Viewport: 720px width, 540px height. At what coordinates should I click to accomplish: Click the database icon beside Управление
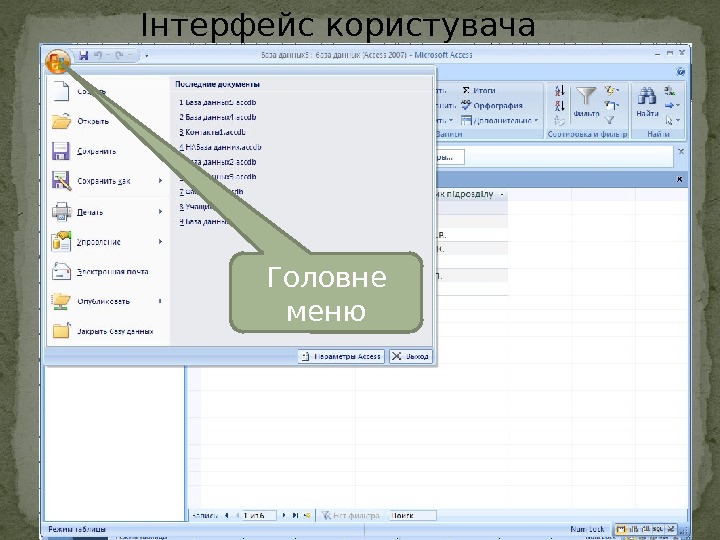click(61, 242)
